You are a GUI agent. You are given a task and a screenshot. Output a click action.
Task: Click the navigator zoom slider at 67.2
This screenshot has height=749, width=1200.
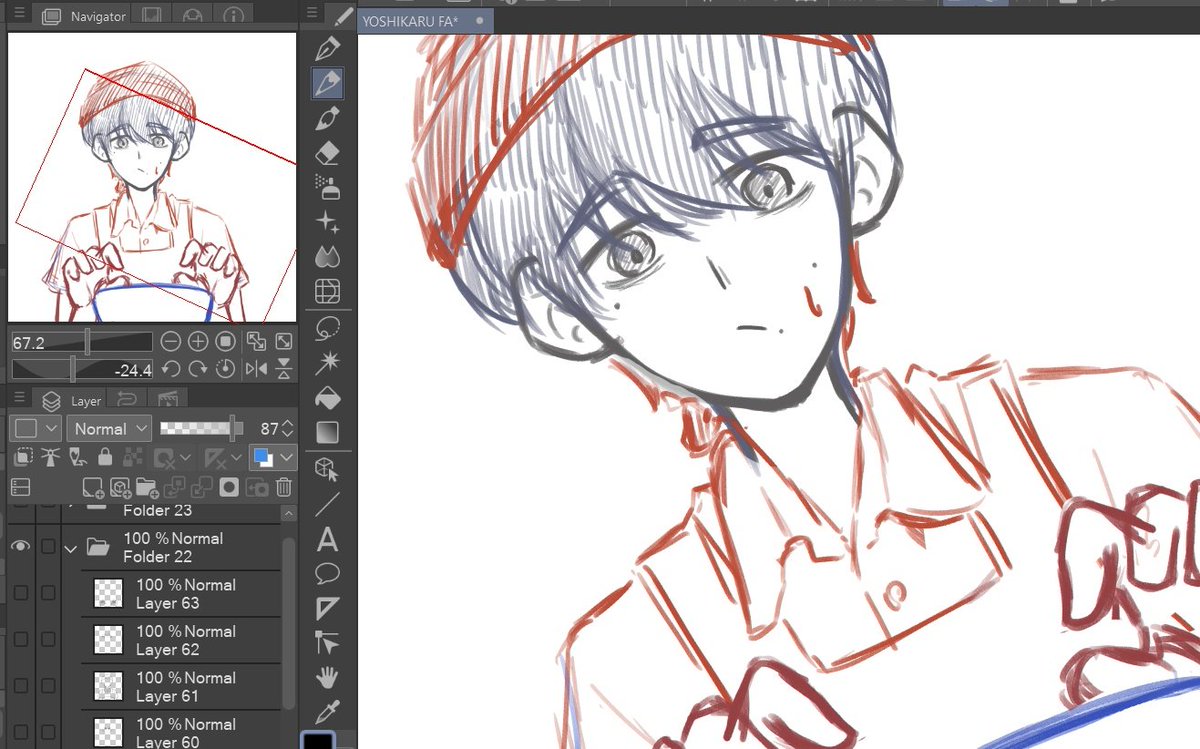[82, 342]
